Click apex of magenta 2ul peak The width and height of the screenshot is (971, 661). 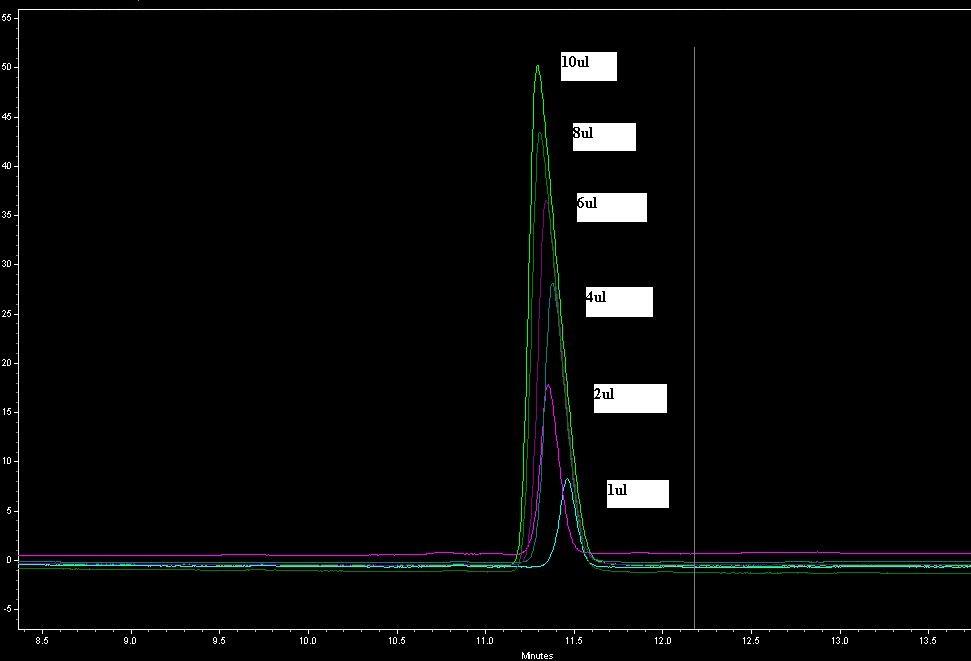[x=548, y=386]
